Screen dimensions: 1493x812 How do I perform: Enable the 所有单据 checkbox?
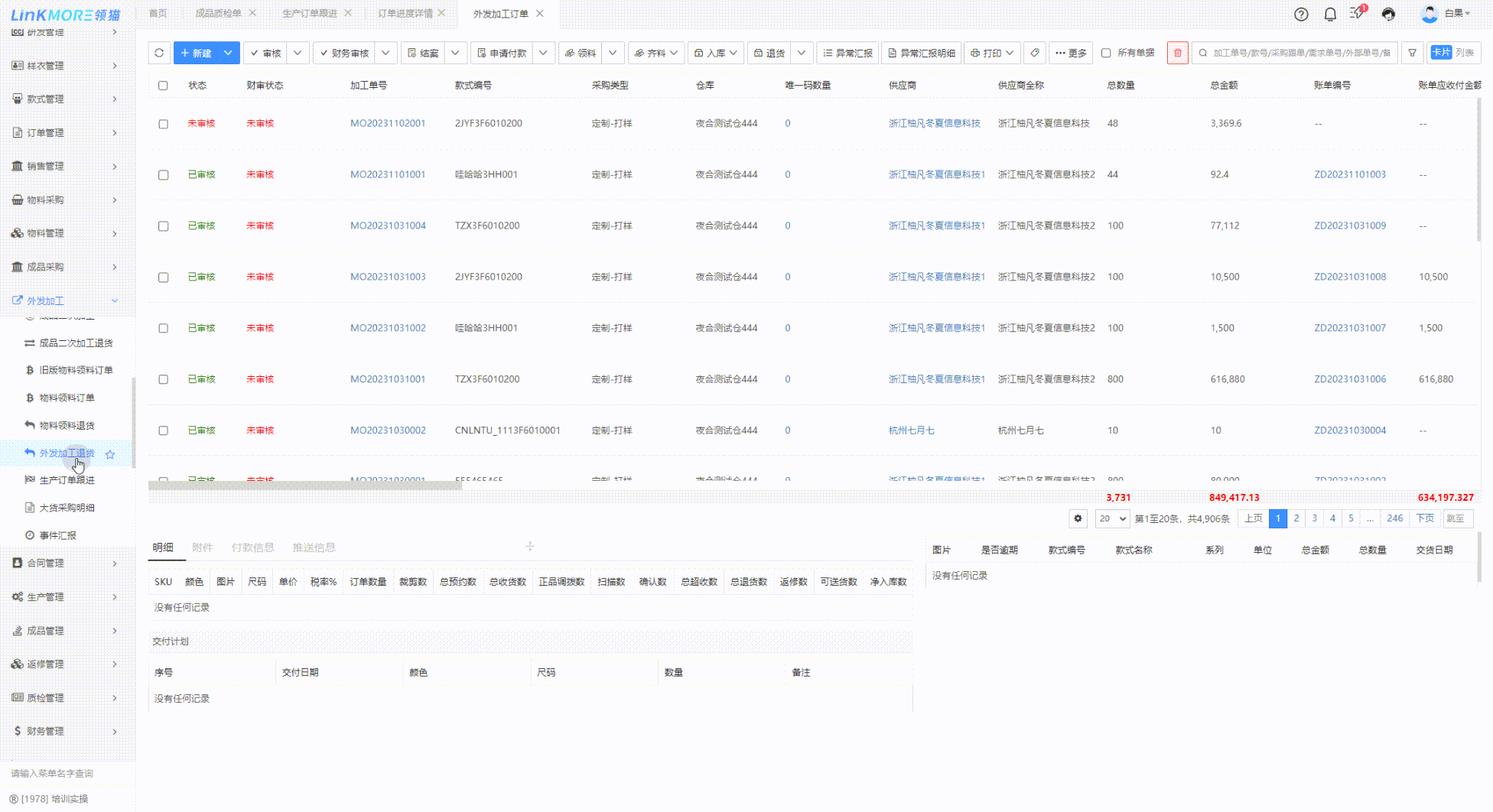[x=1106, y=53]
